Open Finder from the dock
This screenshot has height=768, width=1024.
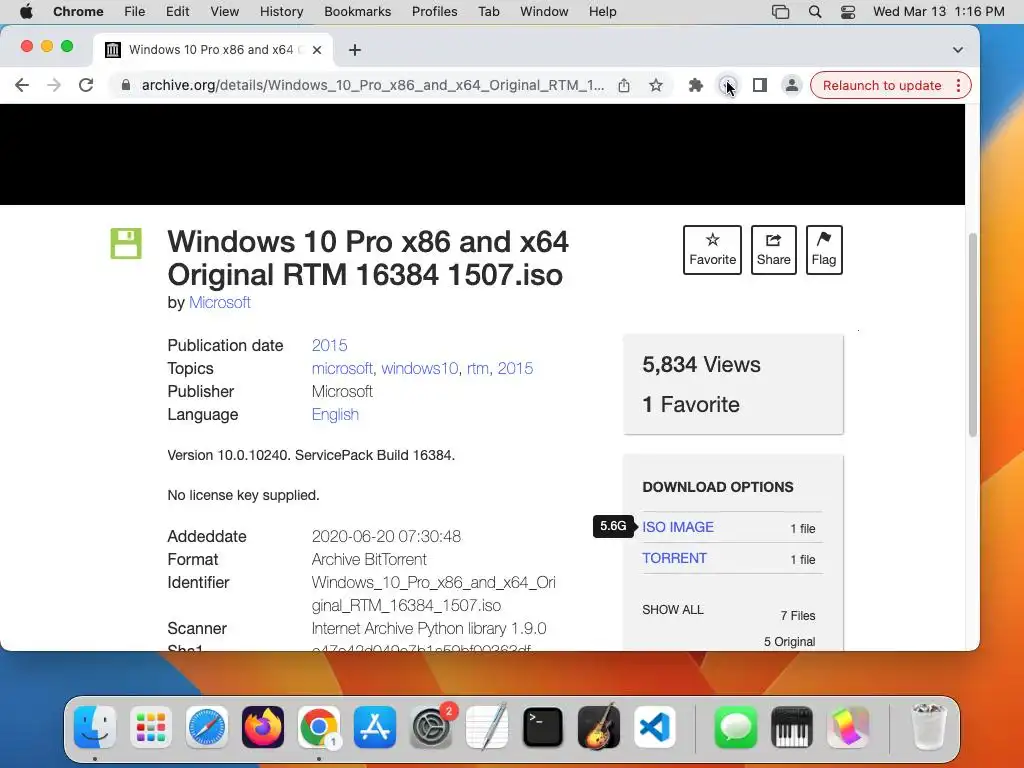click(x=95, y=727)
